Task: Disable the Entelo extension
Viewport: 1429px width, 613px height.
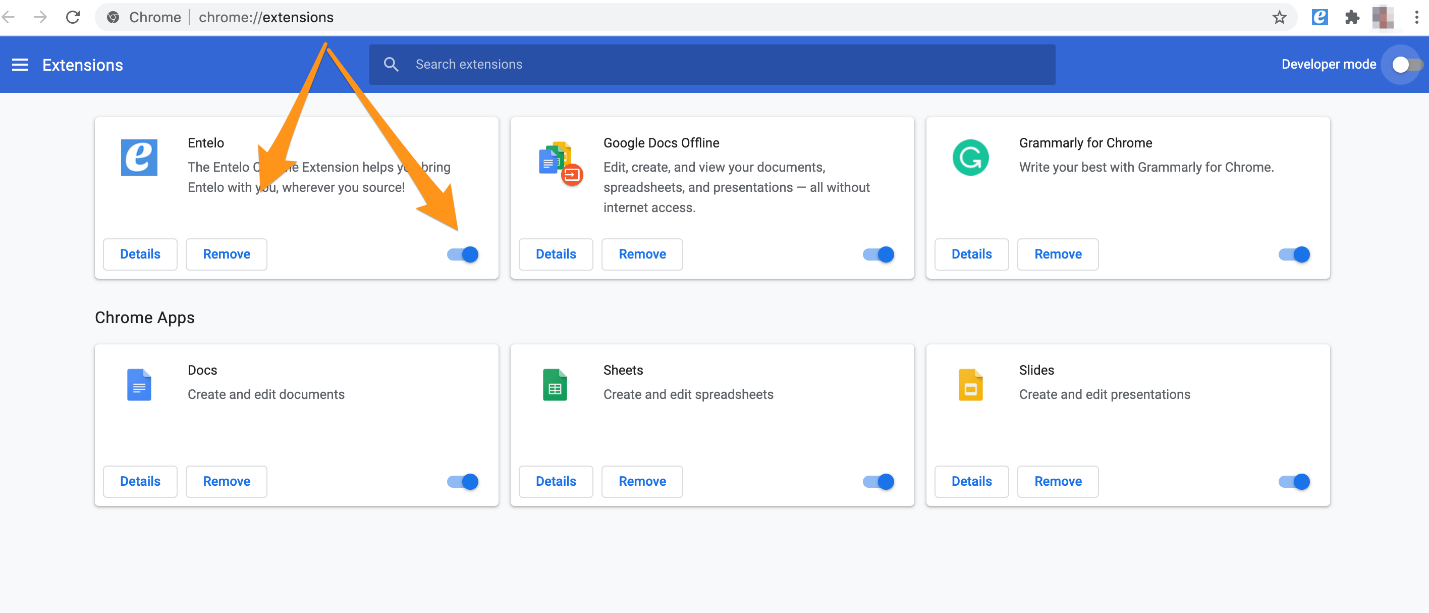Action: 463,254
